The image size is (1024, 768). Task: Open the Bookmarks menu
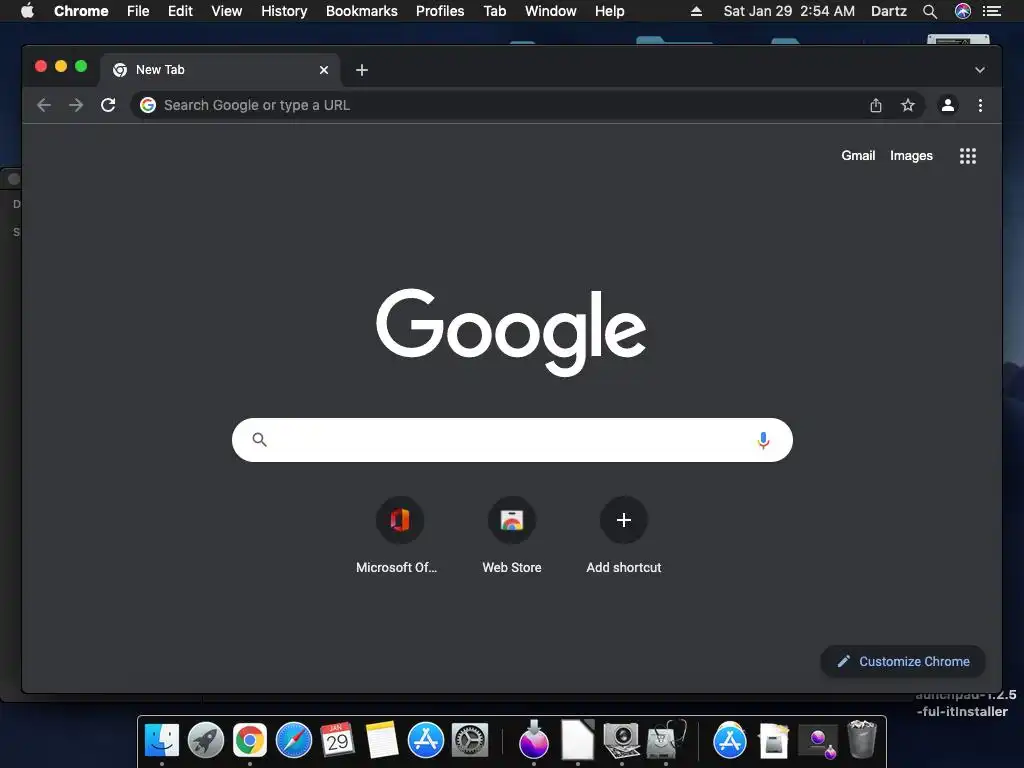(362, 11)
